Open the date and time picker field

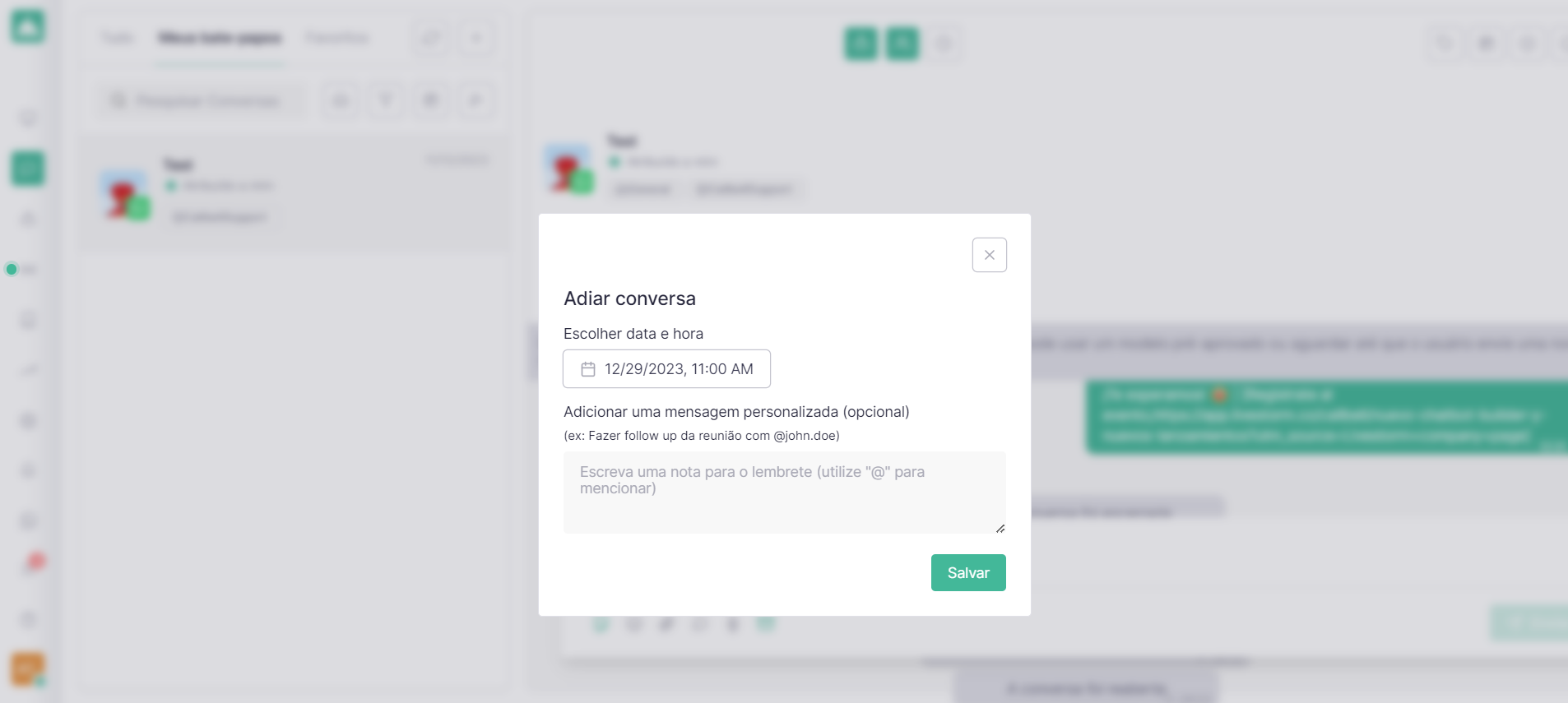coord(666,368)
